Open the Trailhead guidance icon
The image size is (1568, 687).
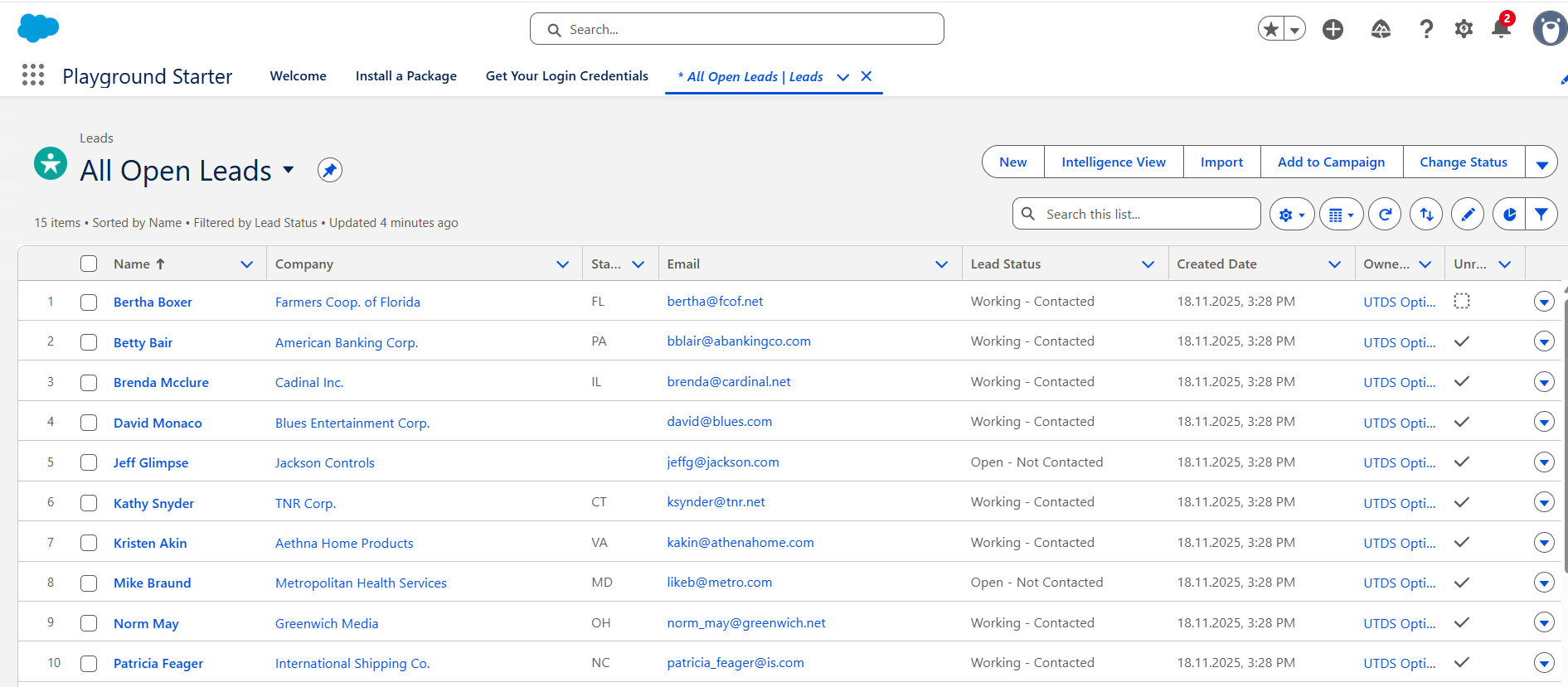[1381, 29]
